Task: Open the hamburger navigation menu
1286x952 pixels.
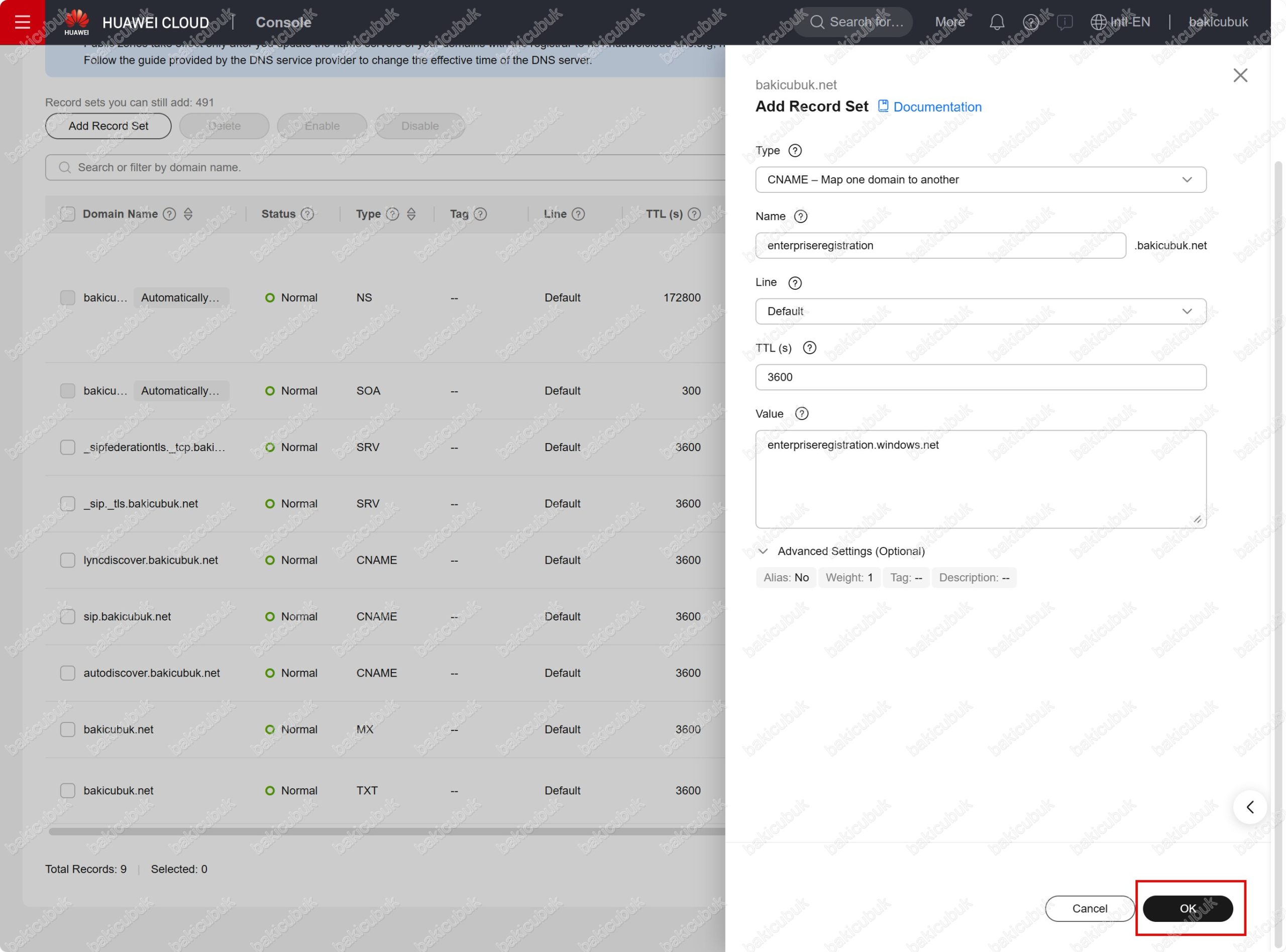Action: tap(22, 22)
